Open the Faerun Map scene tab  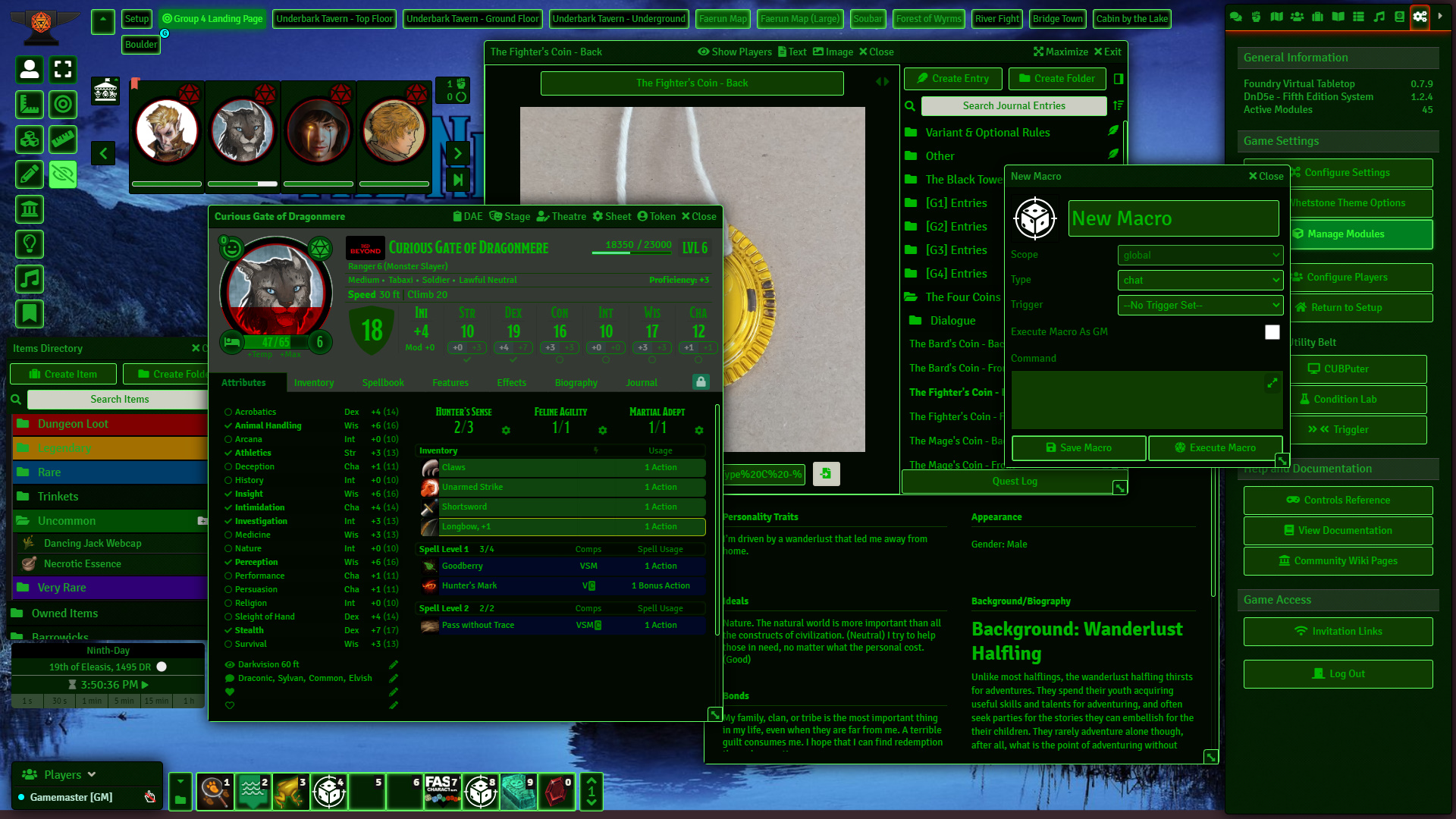click(723, 19)
